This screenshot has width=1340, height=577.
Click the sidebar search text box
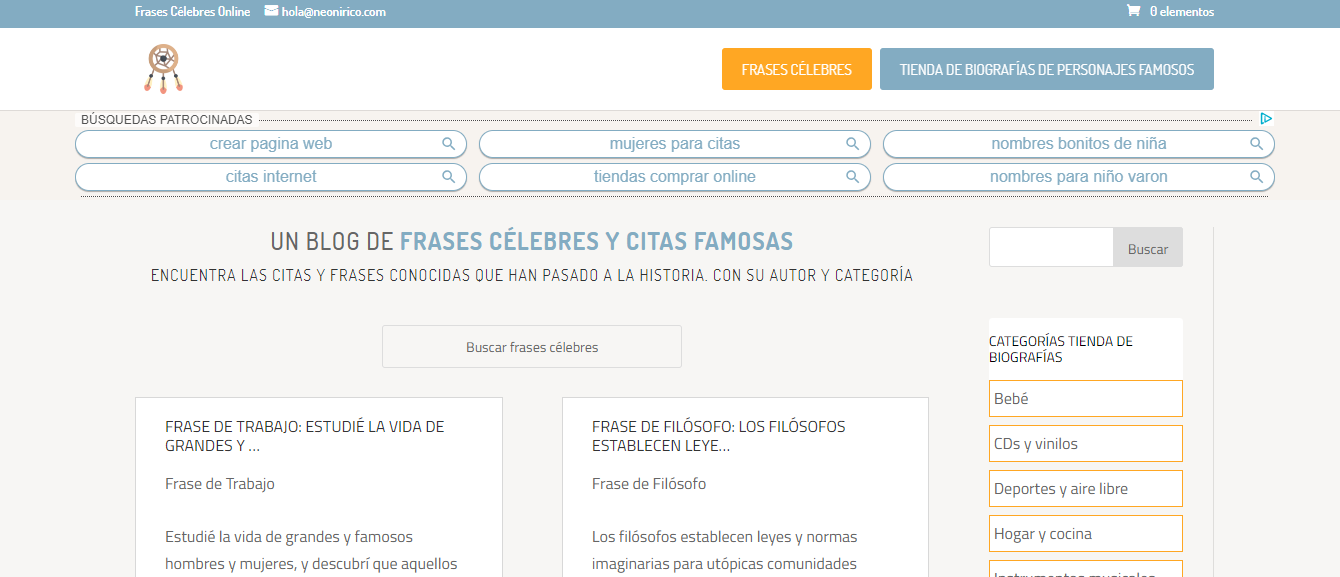point(1050,247)
